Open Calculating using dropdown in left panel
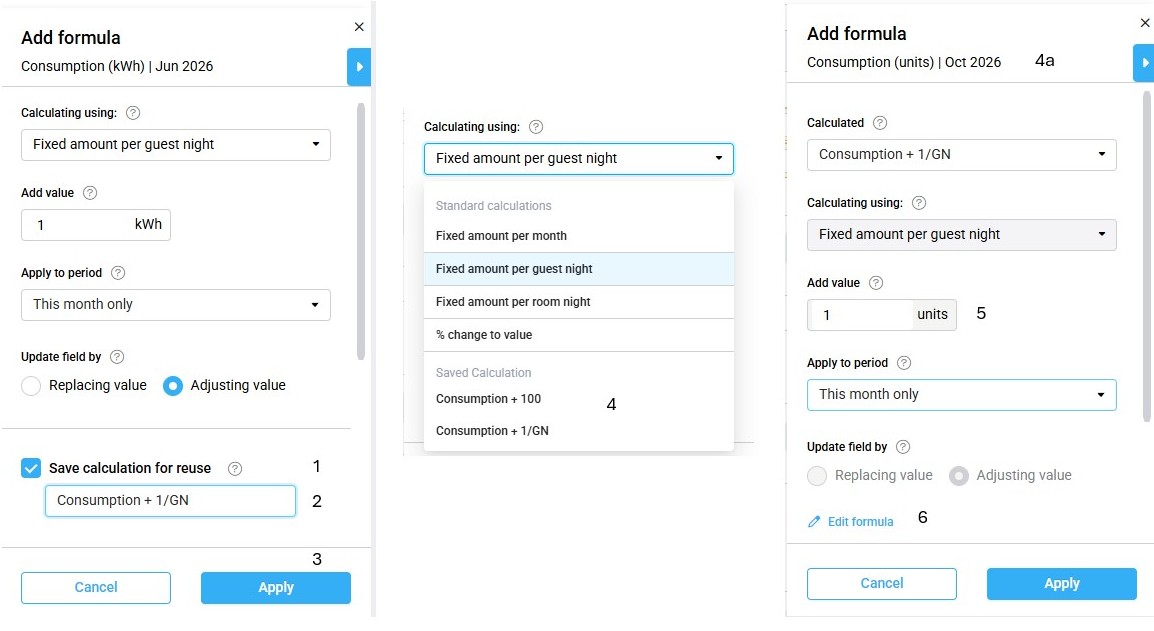The height and width of the screenshot is (631, 1154). [175, 145]
